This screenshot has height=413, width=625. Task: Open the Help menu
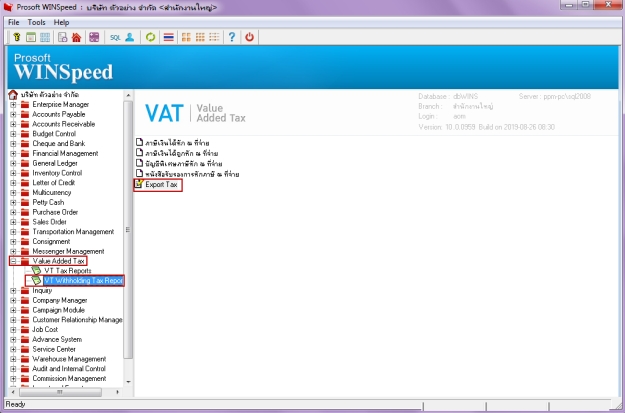click(61, 22)
